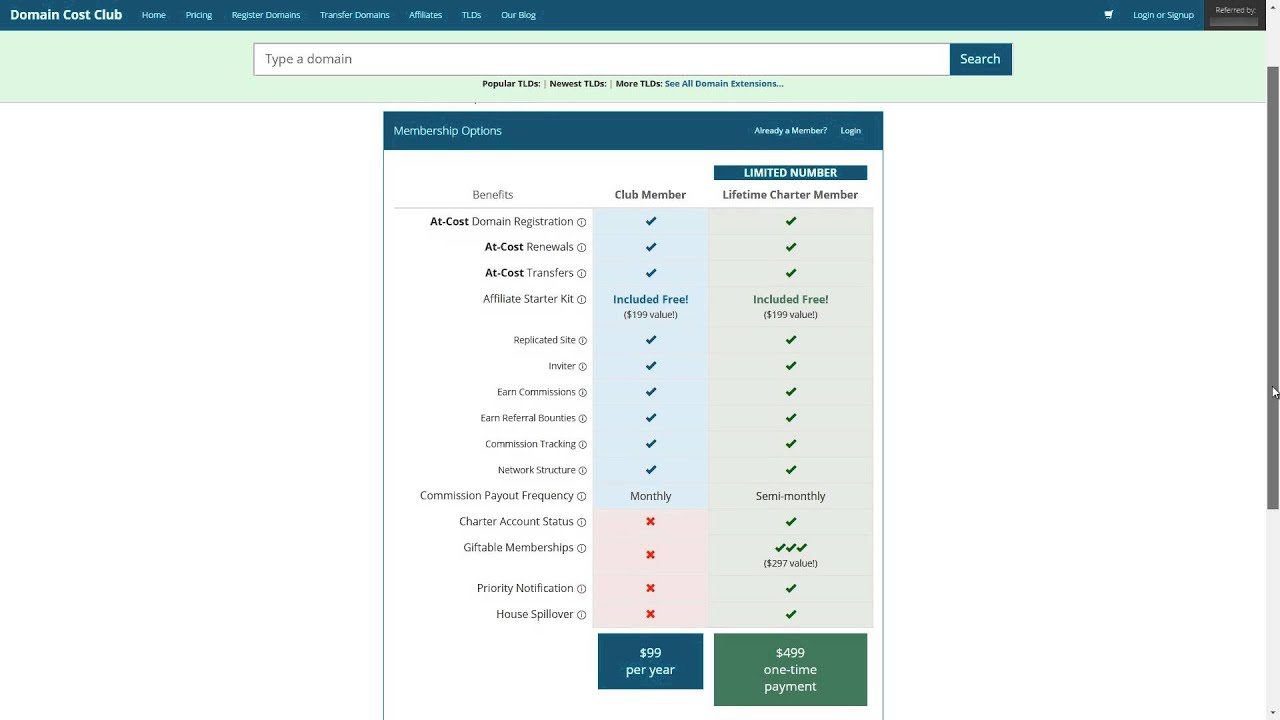The image size is (1280, 720).
Task: Click Club Member column header
Action: coord(650,195)
